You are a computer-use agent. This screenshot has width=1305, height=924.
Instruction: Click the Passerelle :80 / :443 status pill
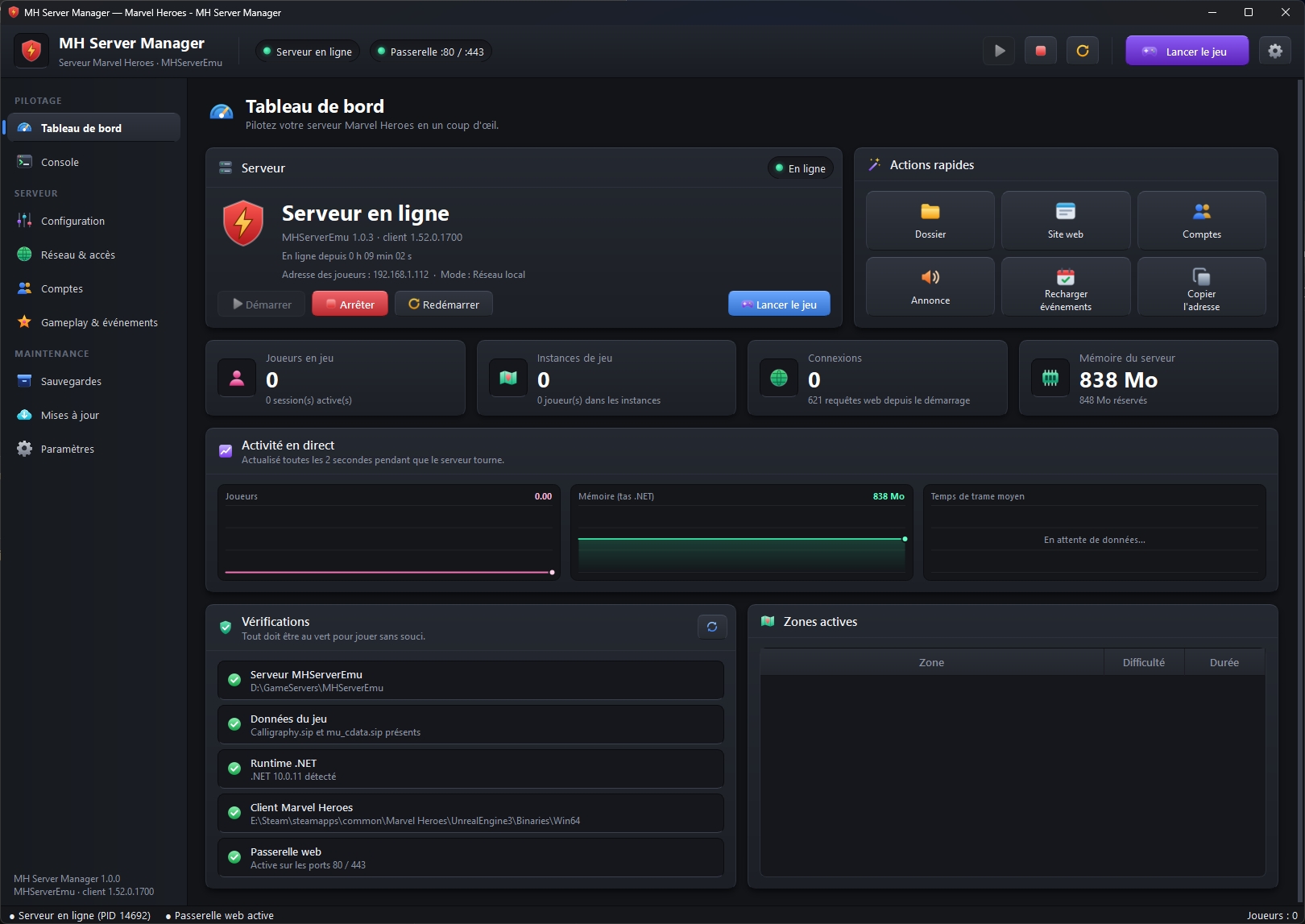coord(431,52)
